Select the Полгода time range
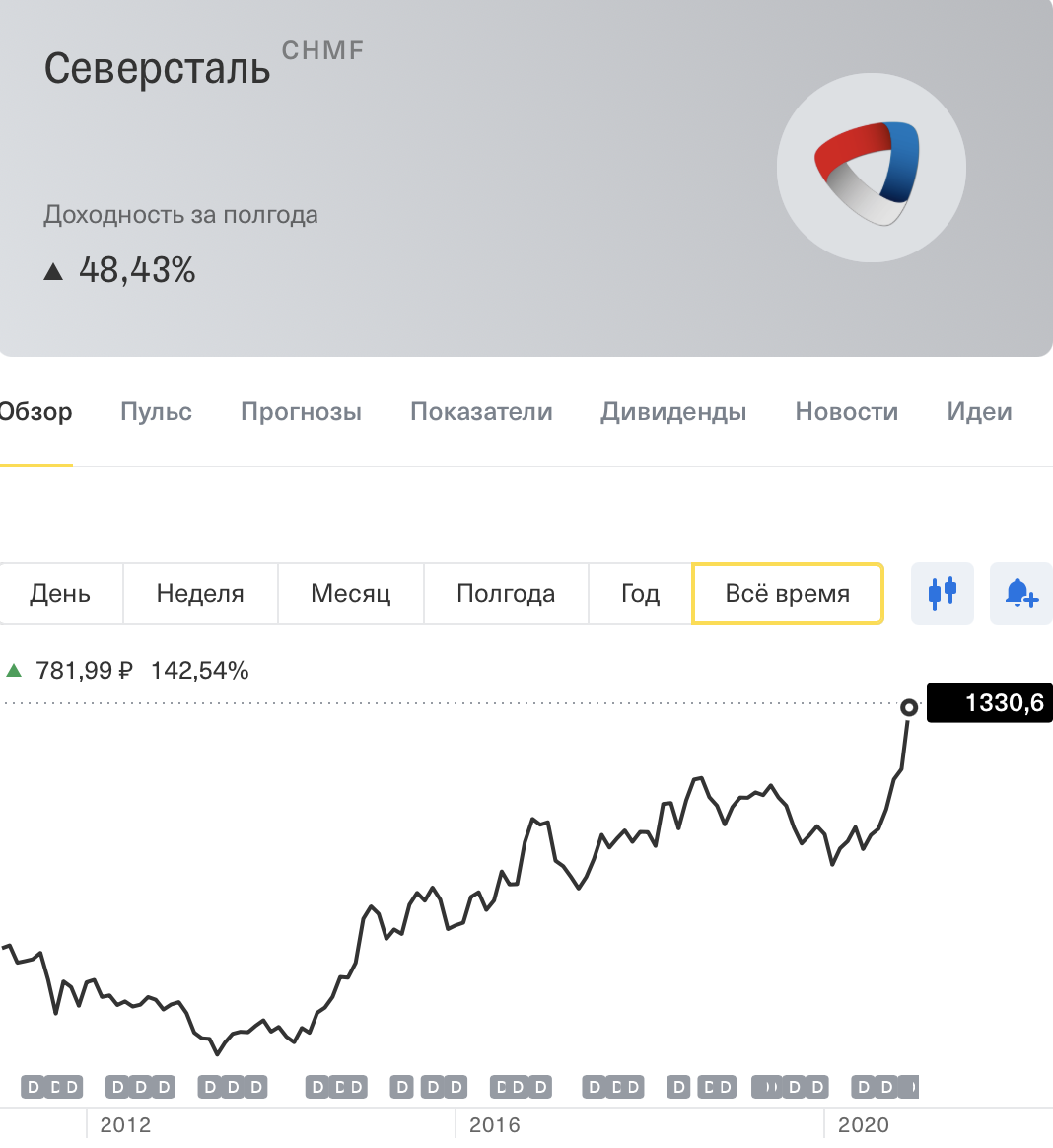This screenshot has height=1148, width=1053. tap(506, 593)
